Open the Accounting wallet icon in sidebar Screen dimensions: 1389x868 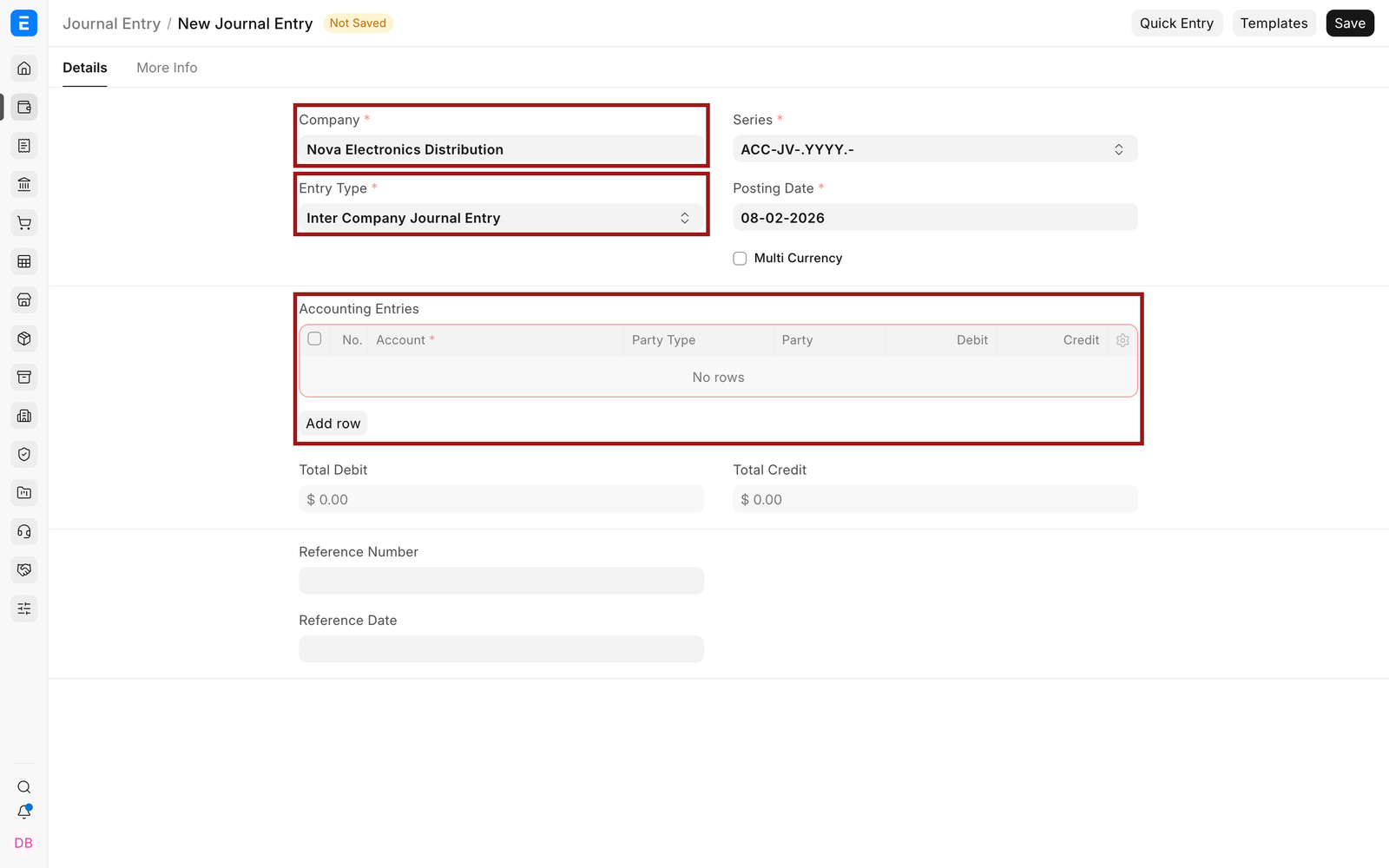[x=24, y=108]
